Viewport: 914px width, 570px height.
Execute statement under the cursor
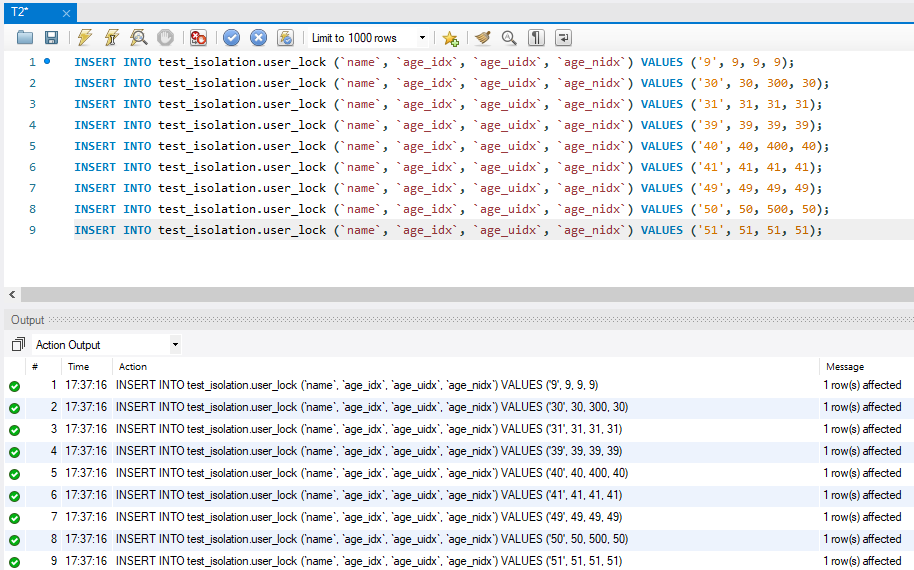pyautogui.click(x=111, y=38)
